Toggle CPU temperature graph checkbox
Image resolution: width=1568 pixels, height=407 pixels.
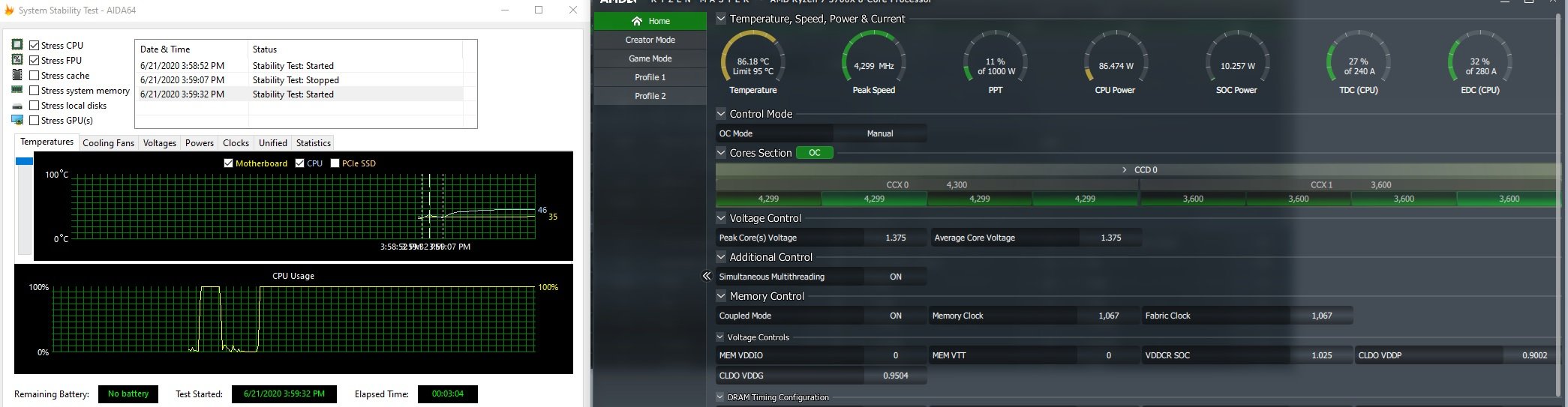coord(299,163)
